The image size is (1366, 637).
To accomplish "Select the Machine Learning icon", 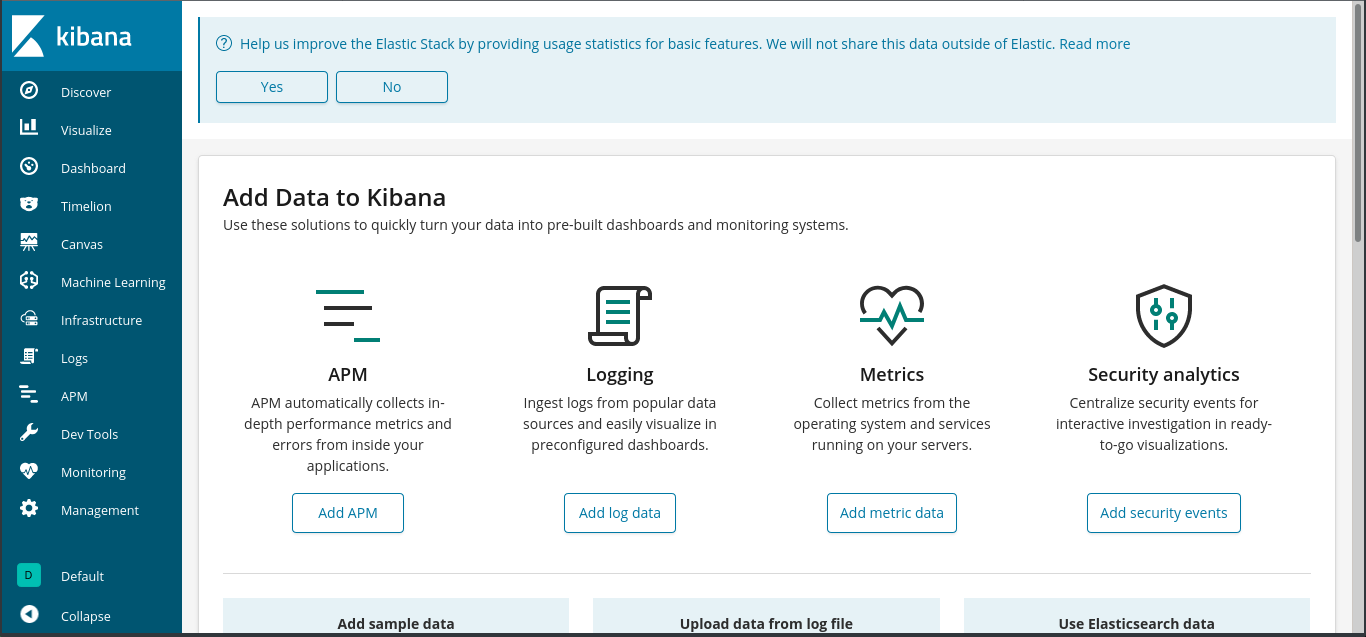I will click(29, 281).
